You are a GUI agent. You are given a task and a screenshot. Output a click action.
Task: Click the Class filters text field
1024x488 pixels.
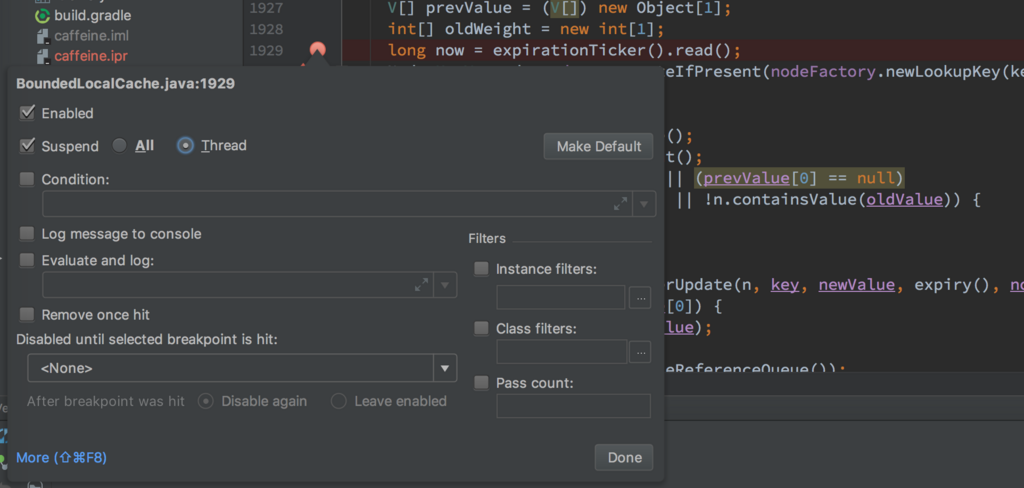(562, 352)
